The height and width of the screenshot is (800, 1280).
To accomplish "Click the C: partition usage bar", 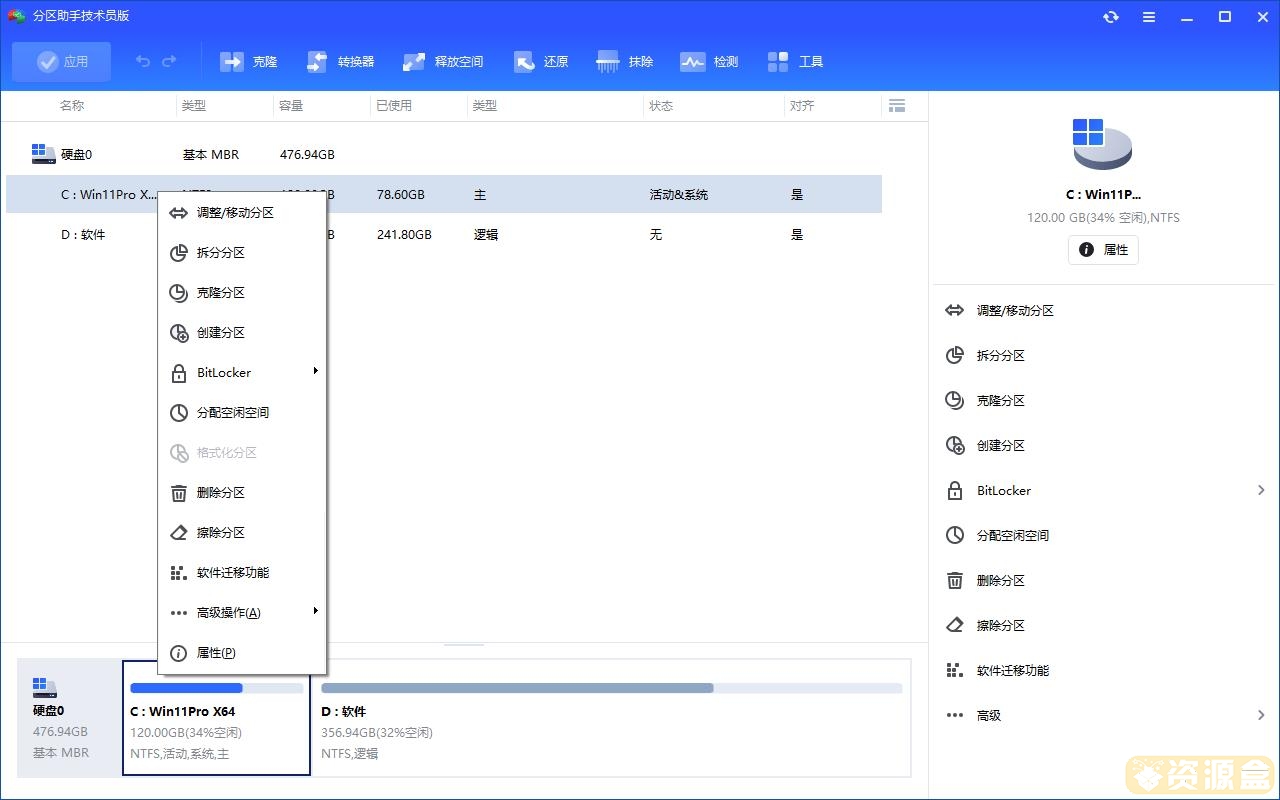I will click(217, 688).
